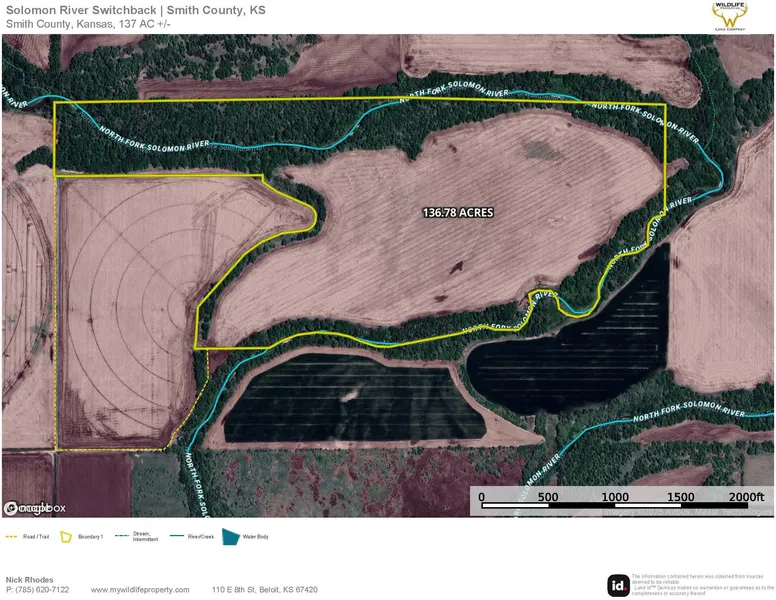
Task: Click the Stream, Intermittent legend line icon
Action: click(122, 537)
